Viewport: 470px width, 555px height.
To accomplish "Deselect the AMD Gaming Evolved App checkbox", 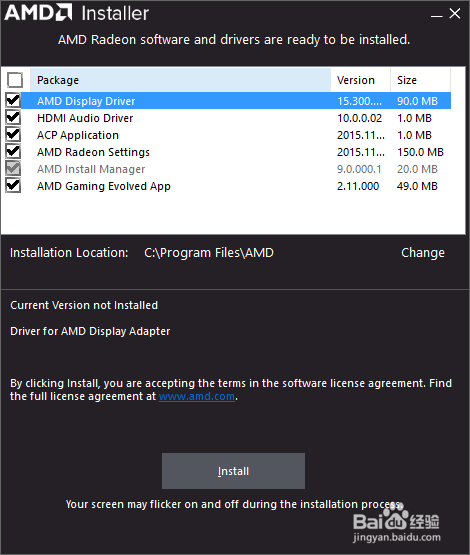I will [x=13, y=185].
